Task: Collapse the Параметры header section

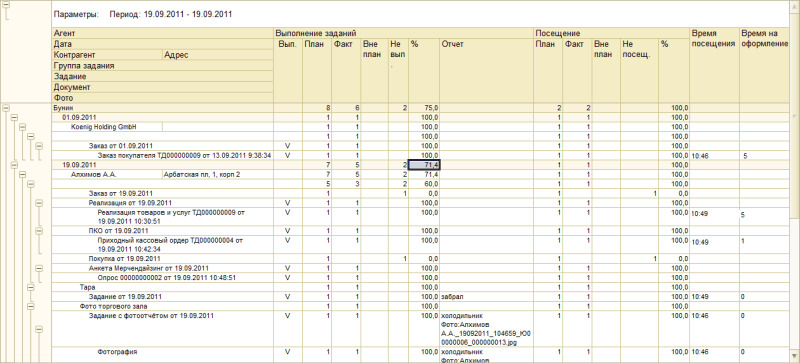Action: [7, 5]
